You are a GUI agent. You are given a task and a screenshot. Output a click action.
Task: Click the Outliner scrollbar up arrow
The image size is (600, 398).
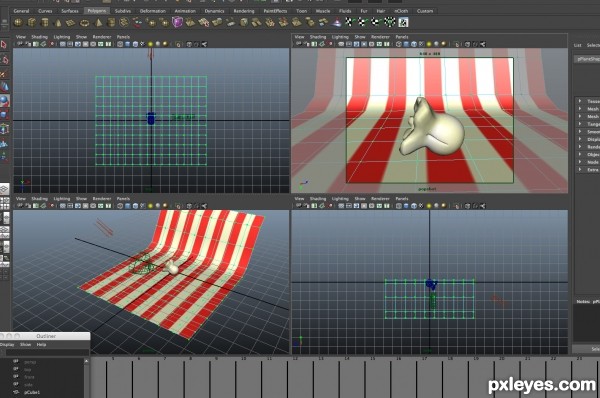click(86, 361)
